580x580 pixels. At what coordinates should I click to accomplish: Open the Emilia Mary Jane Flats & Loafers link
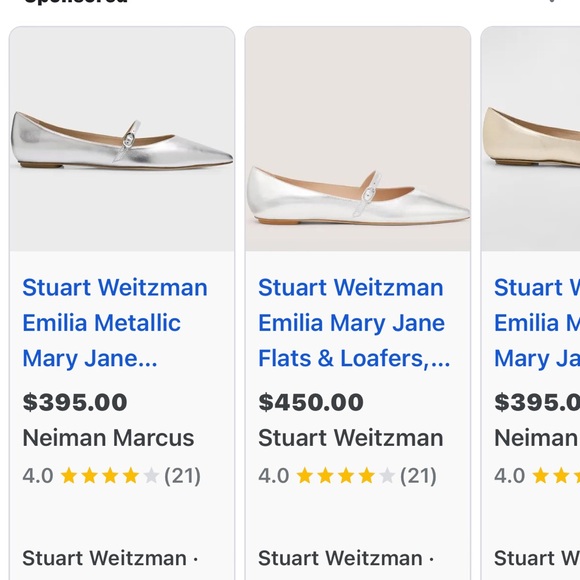coord(354,323)
